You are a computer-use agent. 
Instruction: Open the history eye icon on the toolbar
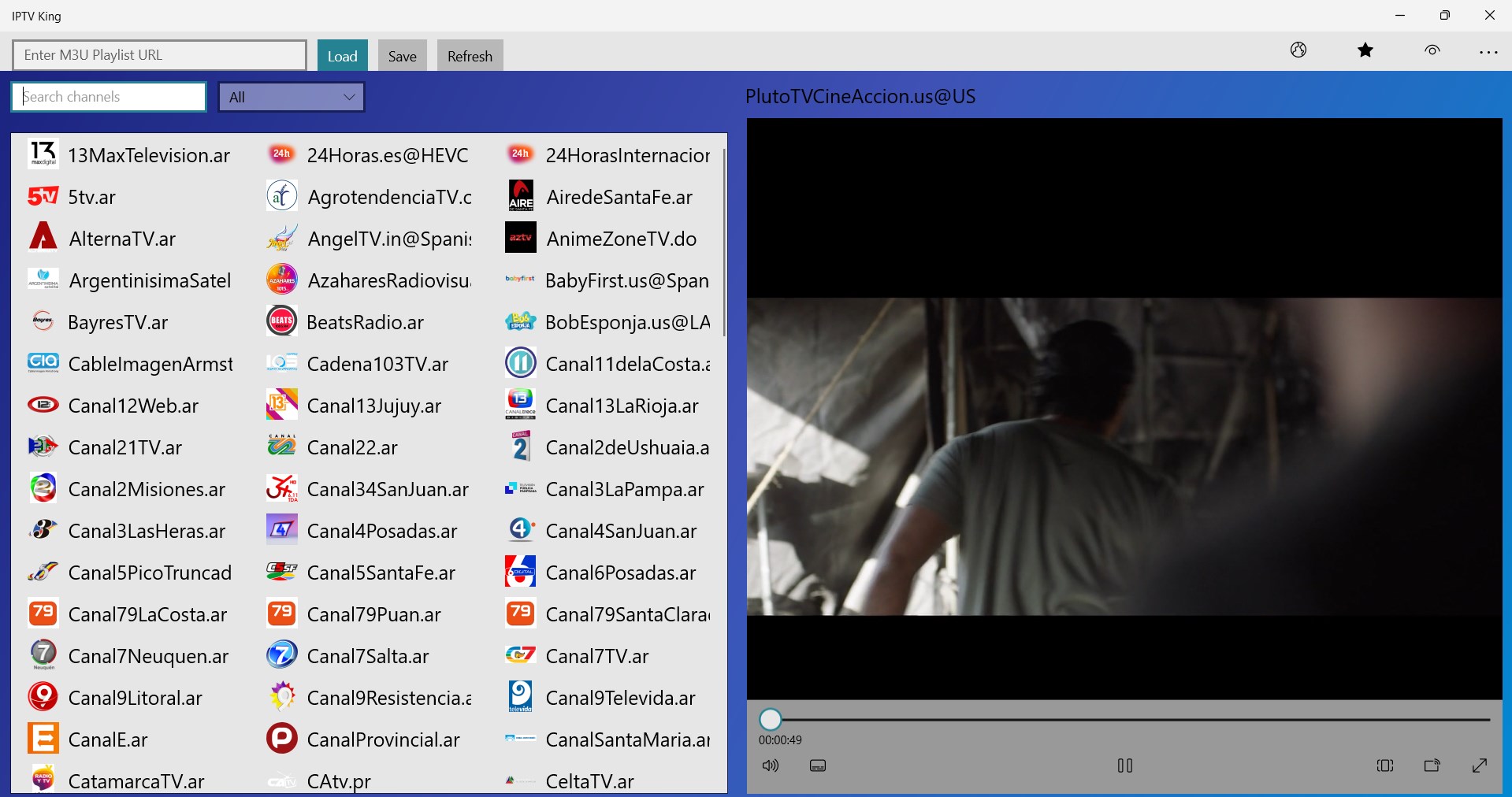[1432, 50]
